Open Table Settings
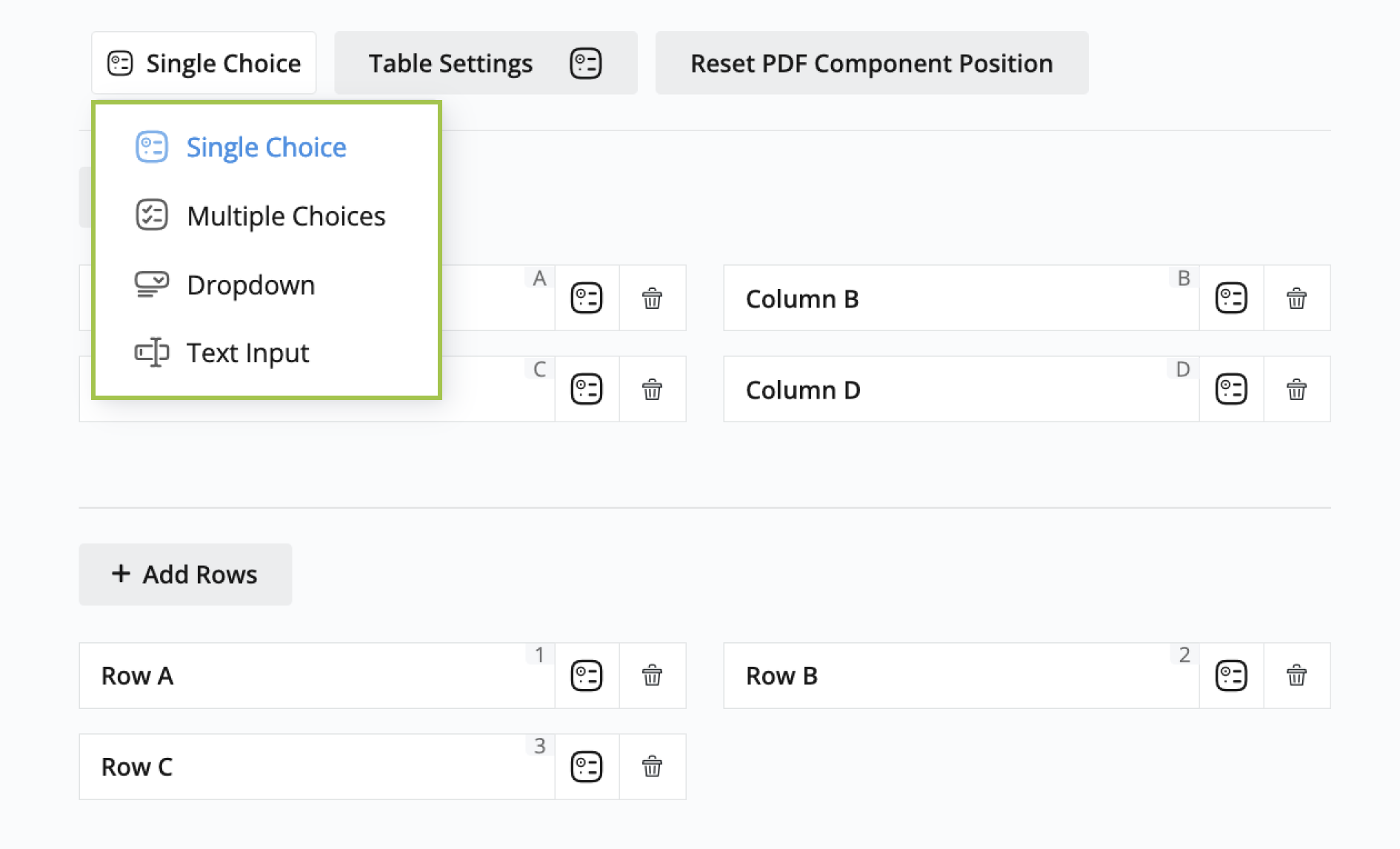 coord(486,63)
